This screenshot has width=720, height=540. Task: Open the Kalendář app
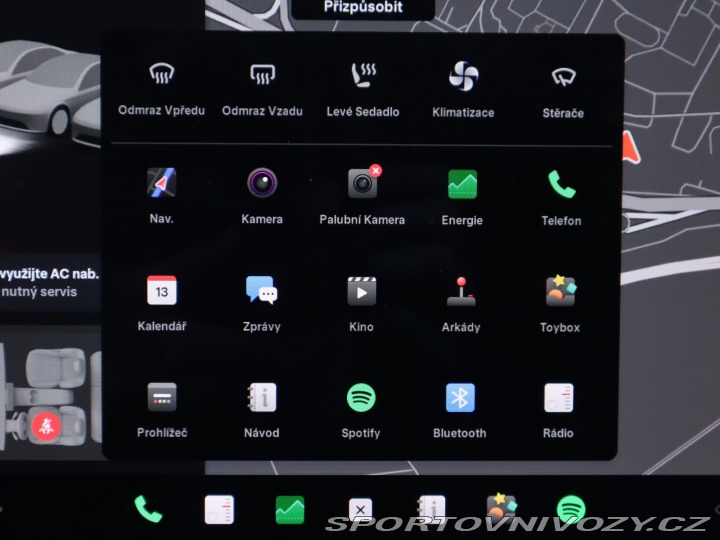(161, 291)
